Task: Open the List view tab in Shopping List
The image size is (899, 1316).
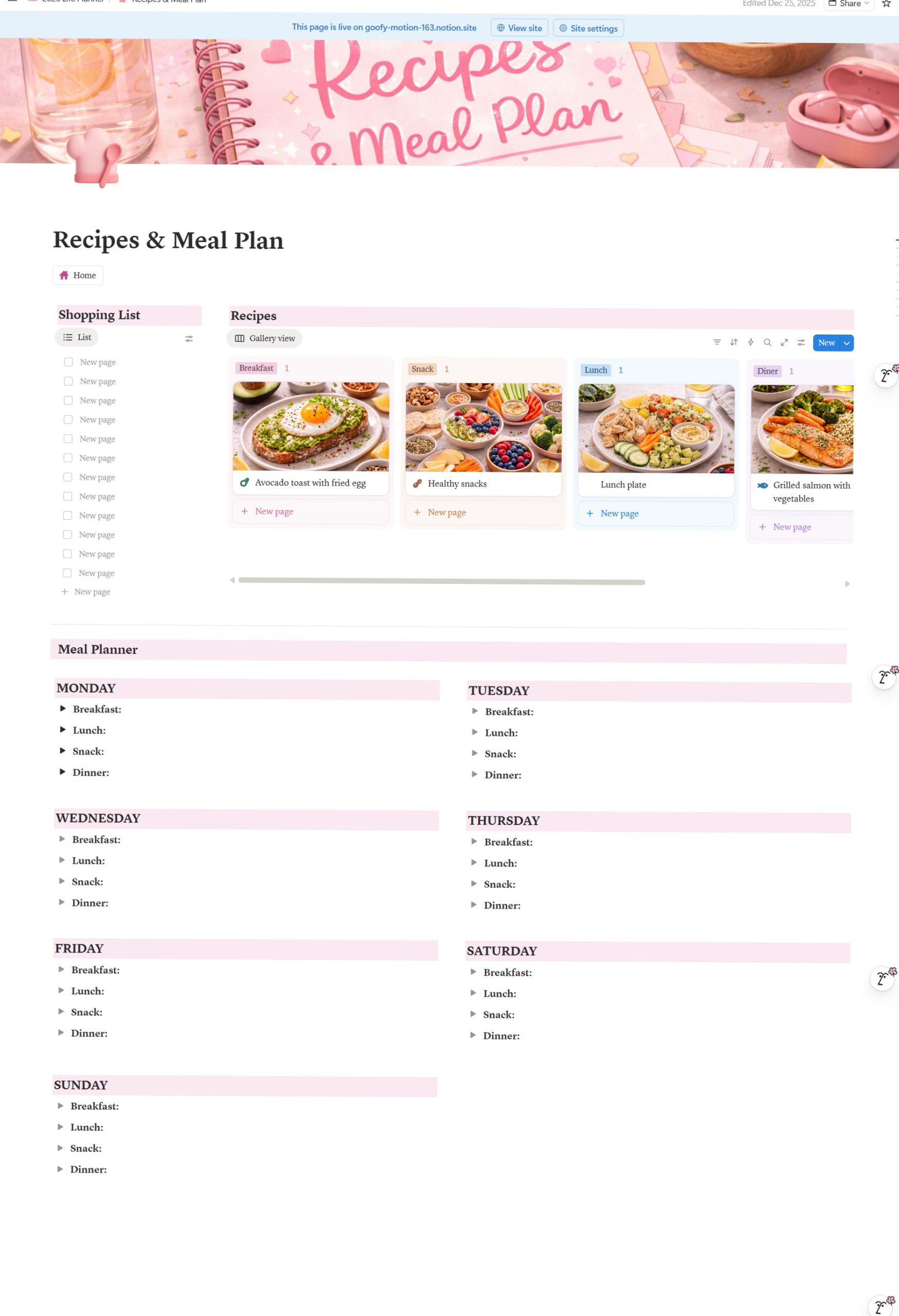Action: 77,337
